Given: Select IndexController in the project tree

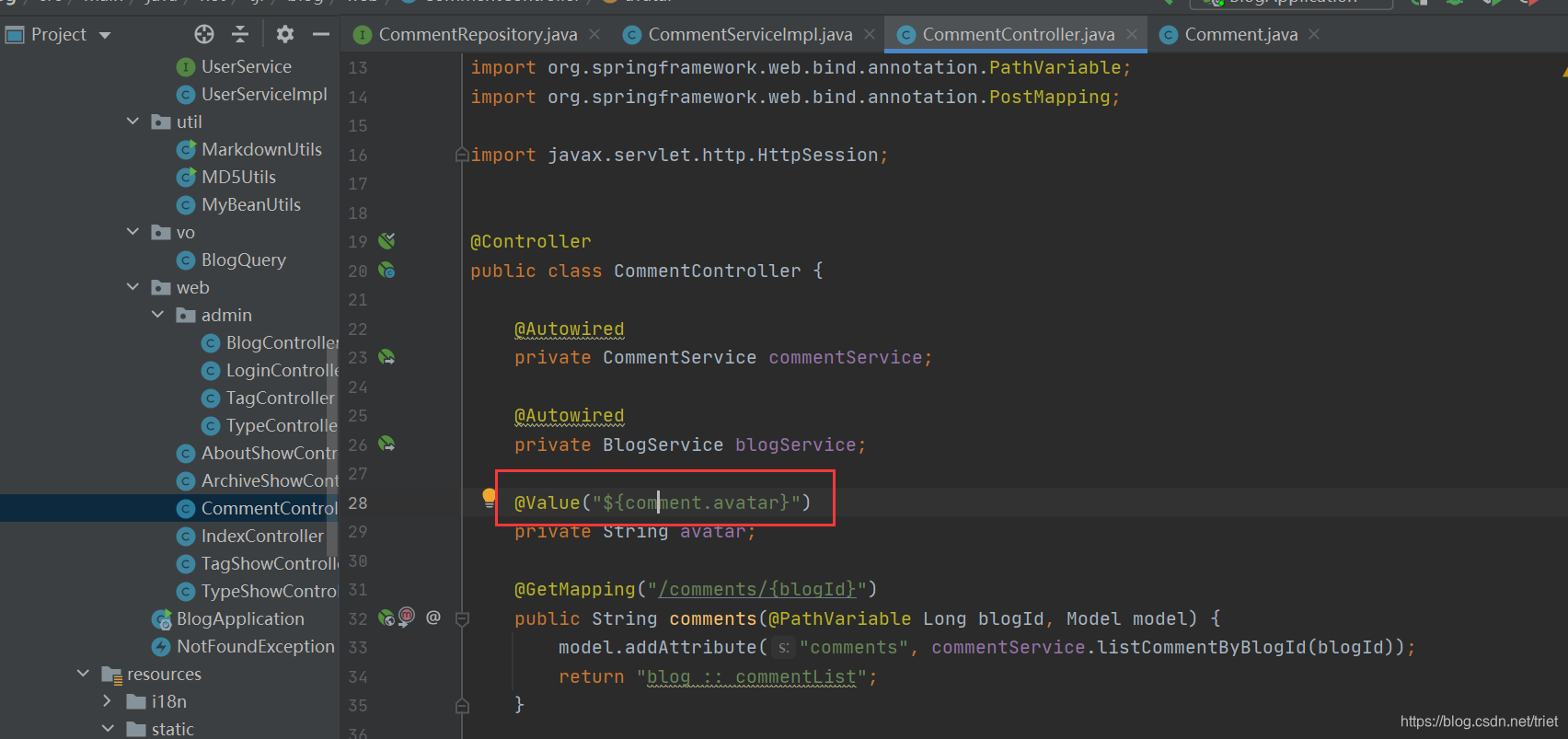Looking at the screenshot, I should [261, 536].
